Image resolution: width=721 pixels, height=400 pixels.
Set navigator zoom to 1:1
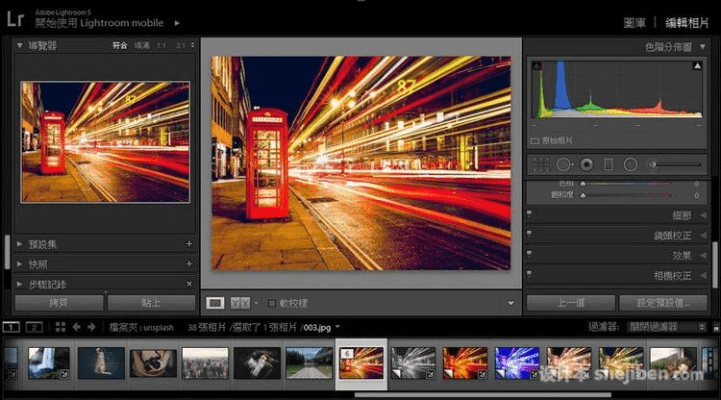161,46
